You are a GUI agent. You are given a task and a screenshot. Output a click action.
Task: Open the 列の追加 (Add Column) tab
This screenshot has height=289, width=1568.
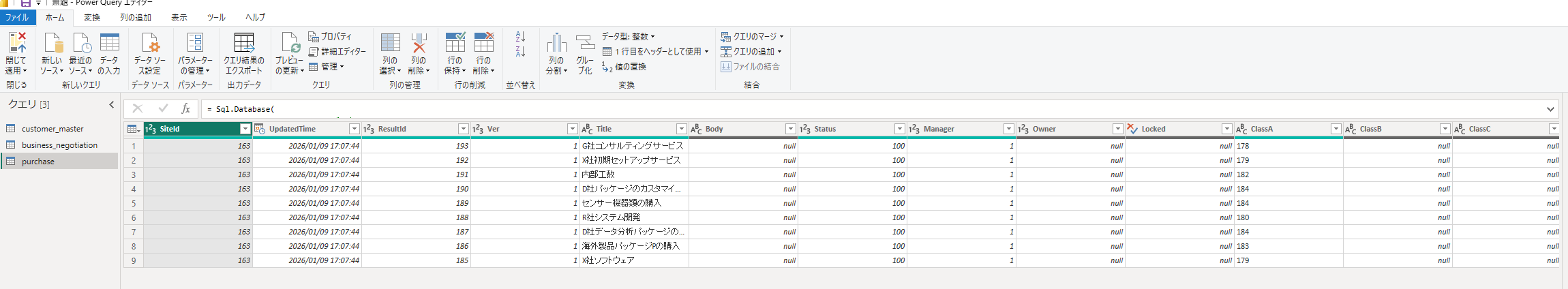(x=136, y=18)
